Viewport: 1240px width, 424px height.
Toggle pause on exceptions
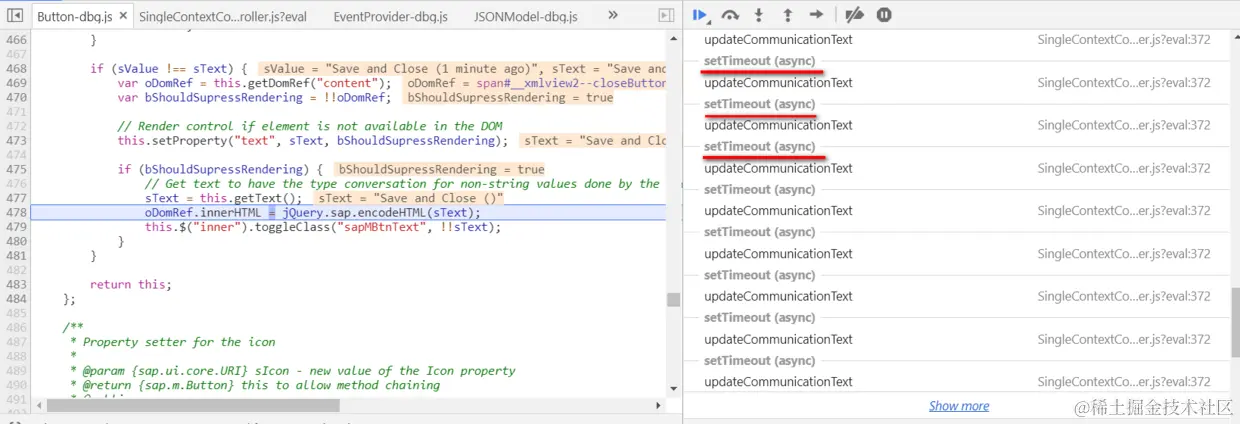coord(884,15)
